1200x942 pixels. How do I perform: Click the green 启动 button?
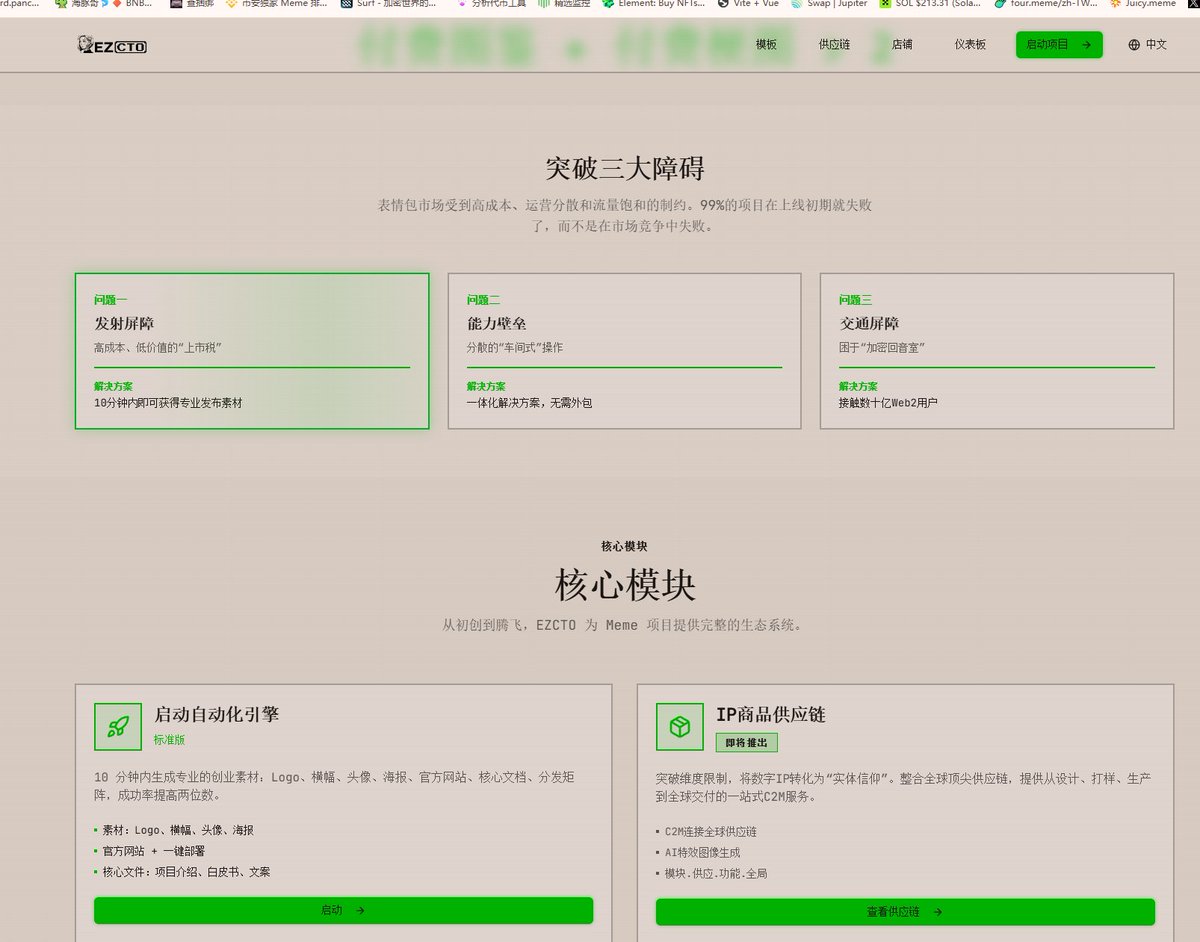[343, 910]
